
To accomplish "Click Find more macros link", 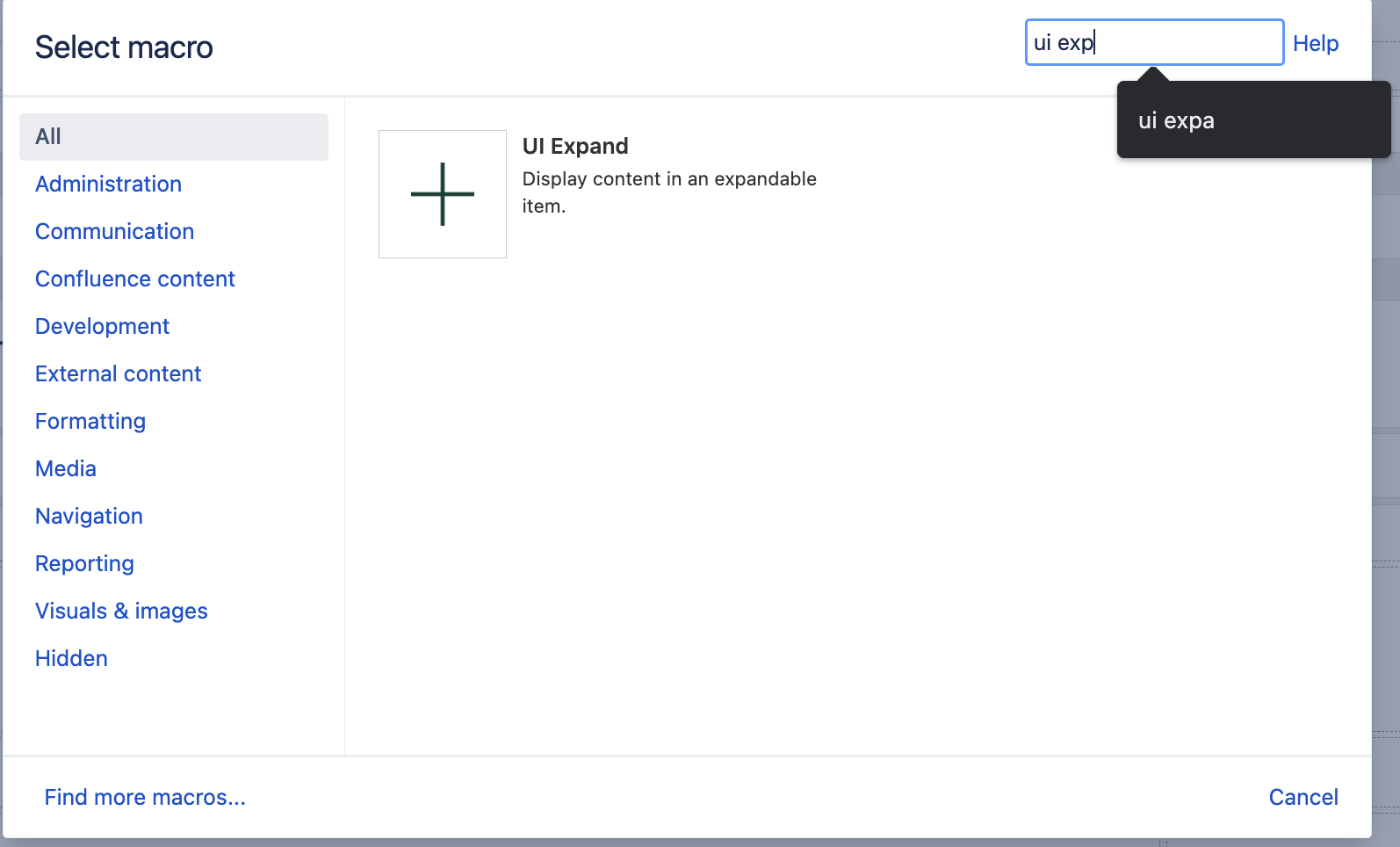I will pyautogui.click(x=146, y=797).
